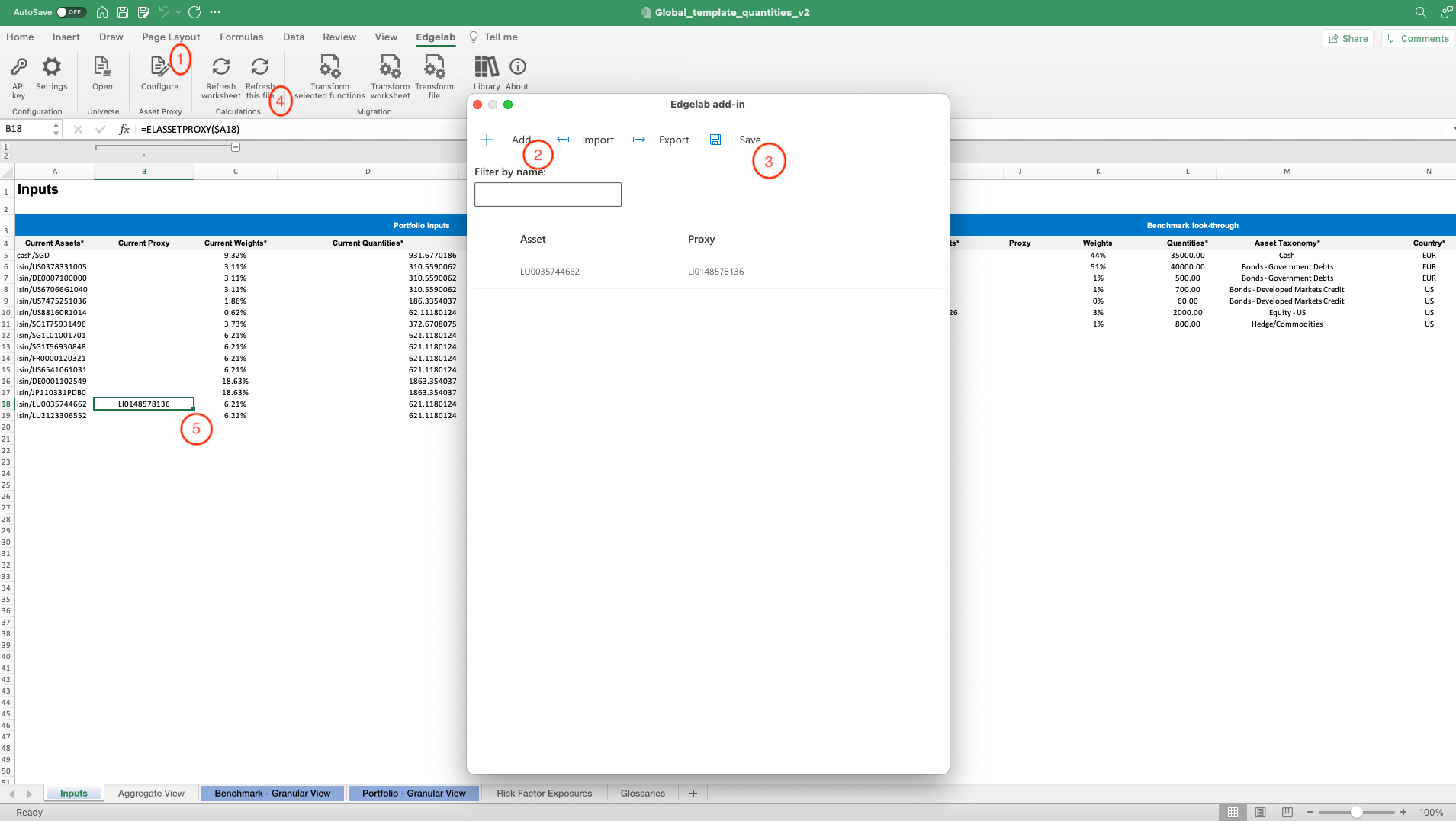Open the Comments pane button
Viewport: 1456px width, 821px height.
point(1419,38)
